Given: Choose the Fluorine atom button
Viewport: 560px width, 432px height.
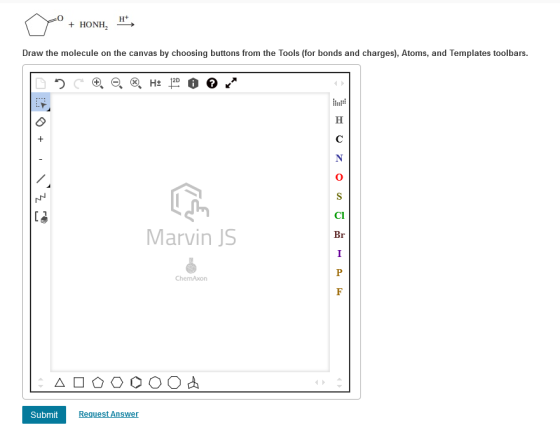Looking at the screenshot, I should pos(339,292).
